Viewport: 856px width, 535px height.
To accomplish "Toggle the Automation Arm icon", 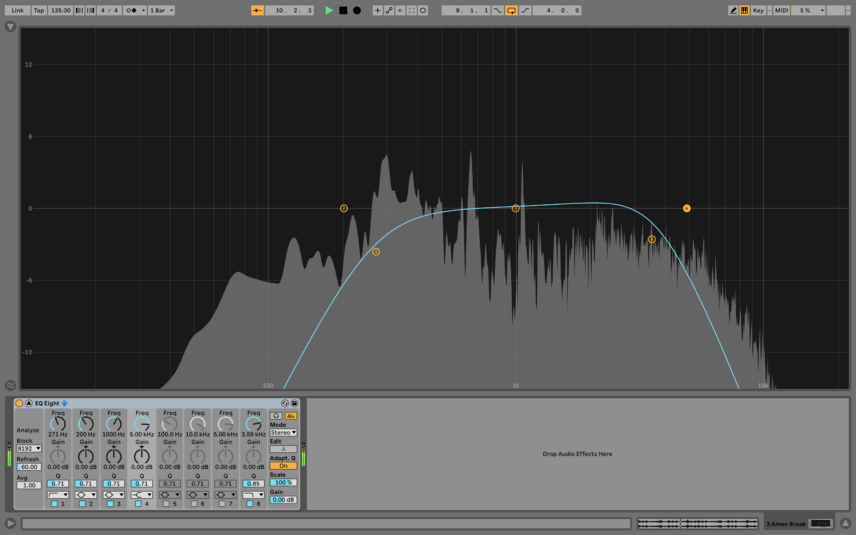I will point(389,10).
